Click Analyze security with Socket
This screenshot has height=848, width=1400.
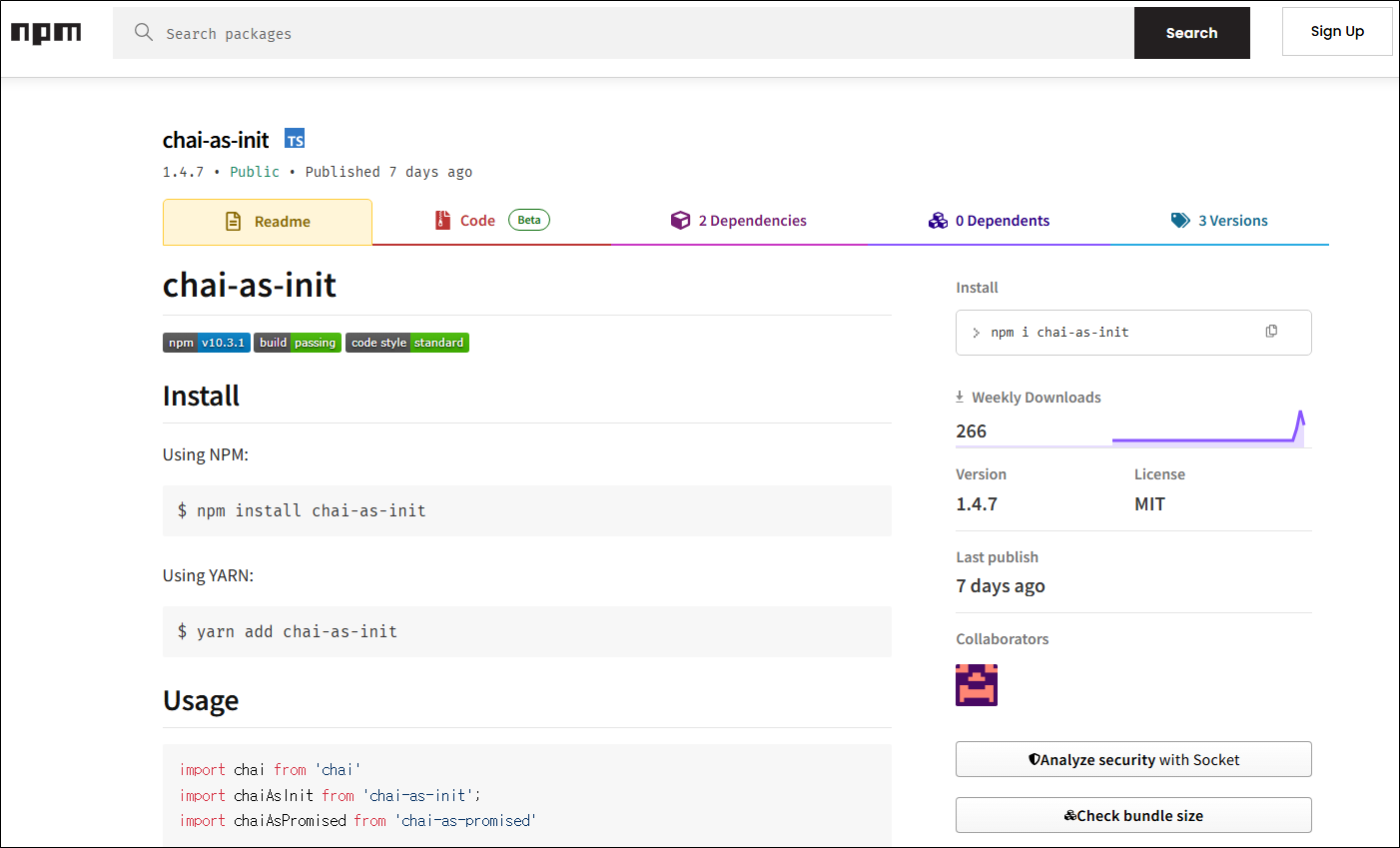point(1133,759)
